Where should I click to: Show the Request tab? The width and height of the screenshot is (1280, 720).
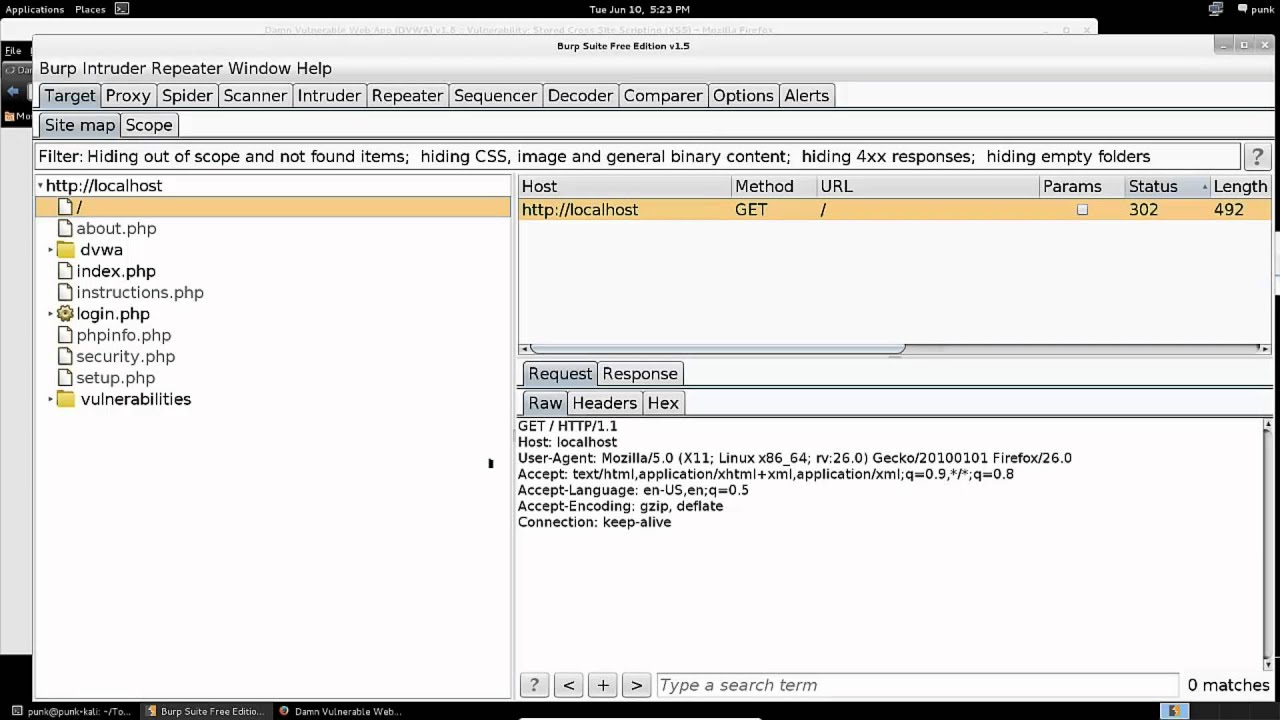point(560,373)
